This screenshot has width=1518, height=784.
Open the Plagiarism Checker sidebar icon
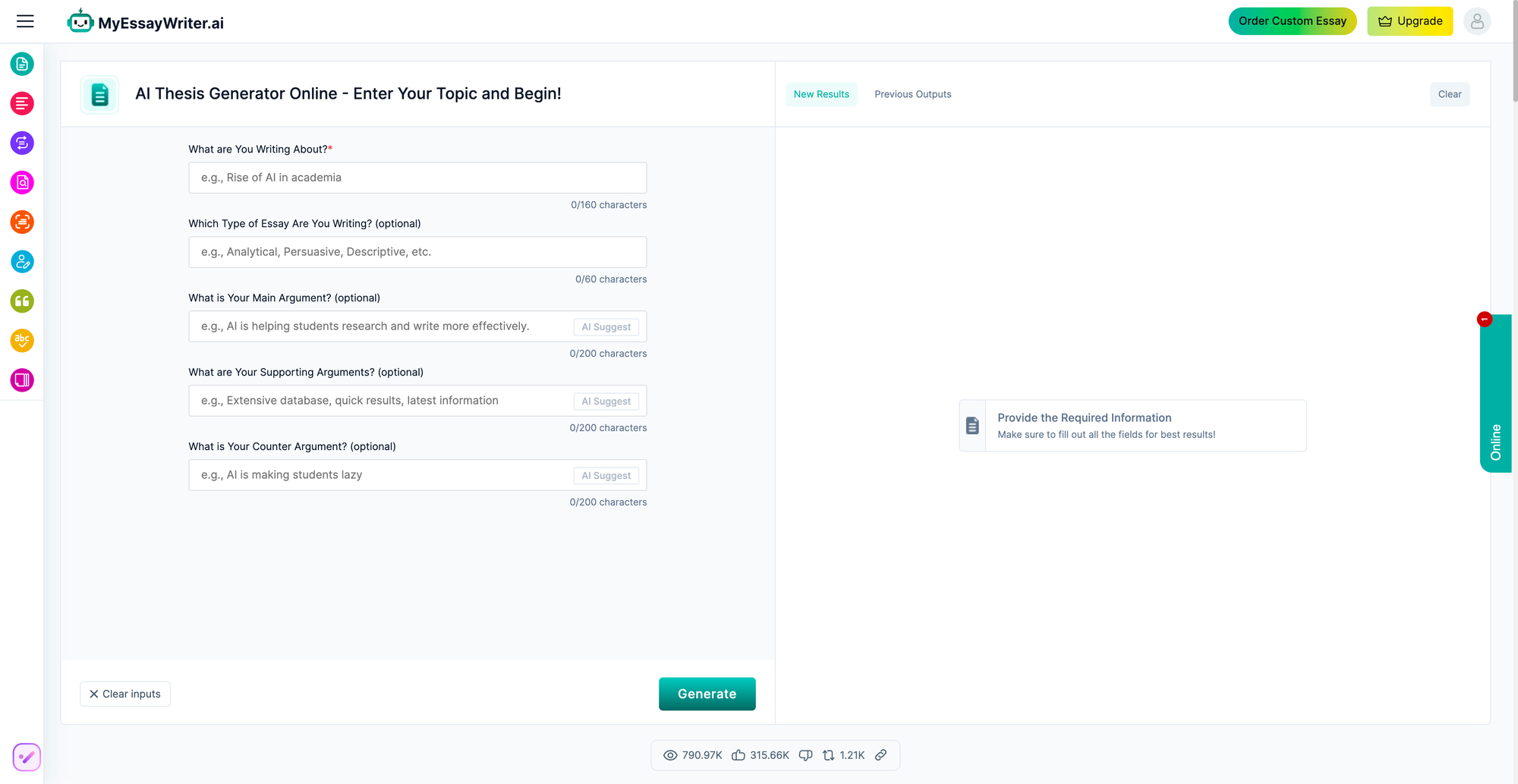(22, 182)
